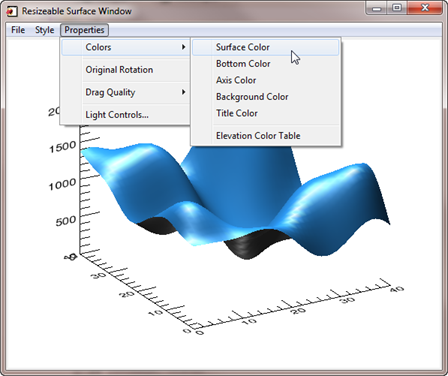Select Original Rotation menu entry
Image resolution: width=448 pixels, height=376 pixels.
point(126,70)
